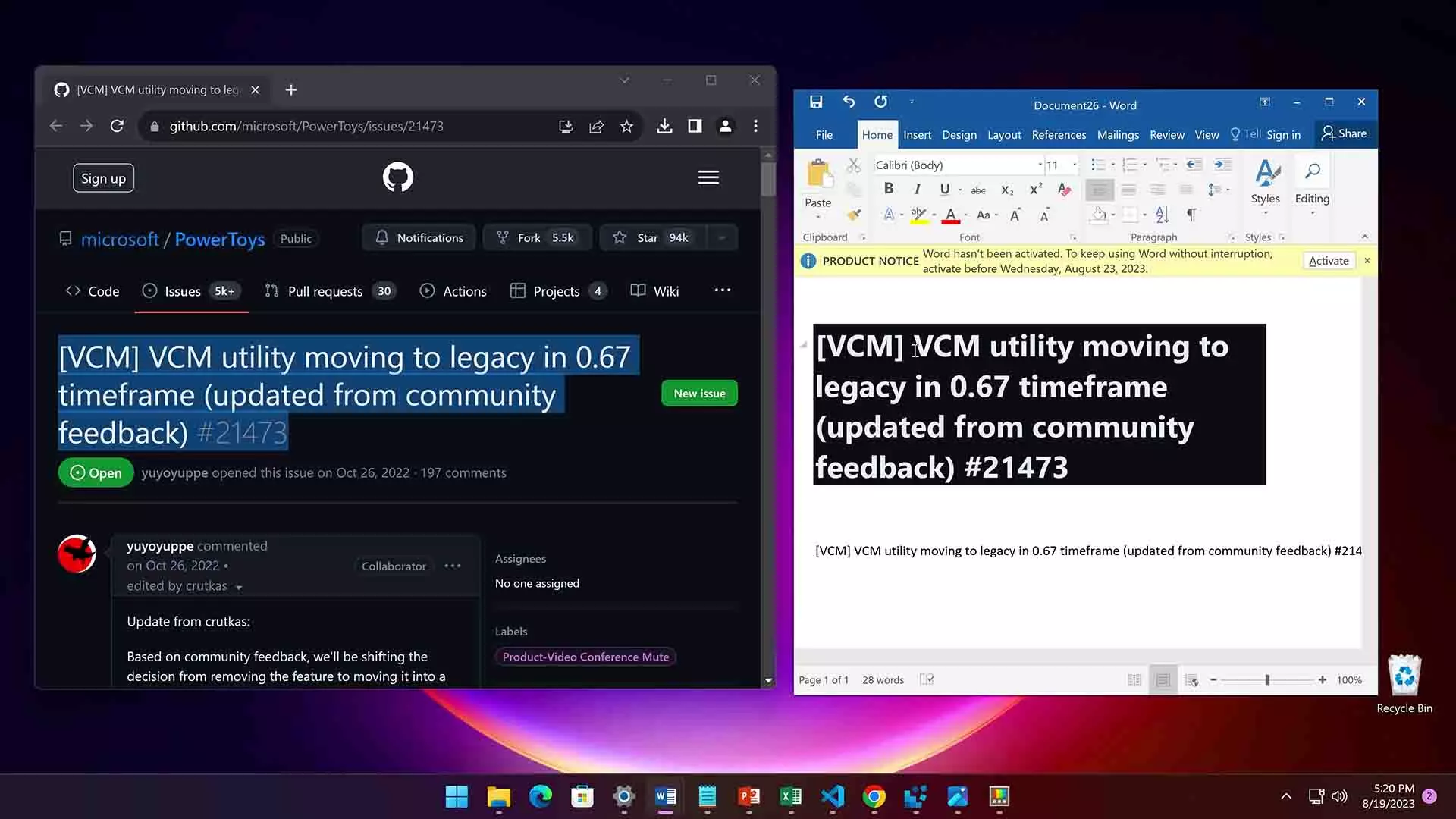The image size is (1456, 819).
Task: Select Align Left paragraph alignment
Action: click(x=1099, y=190)
